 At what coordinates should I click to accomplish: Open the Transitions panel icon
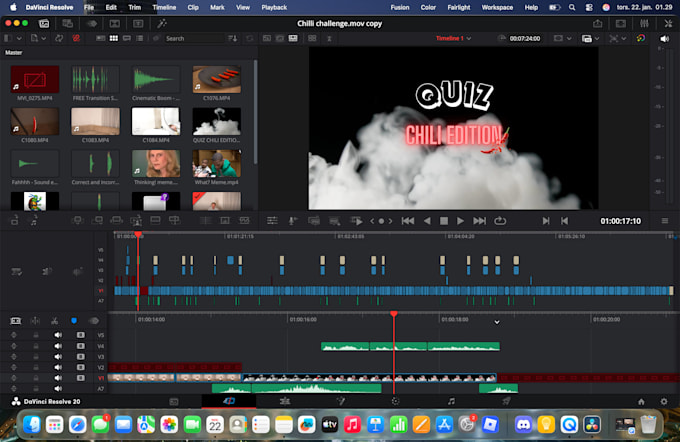pos(114,24)
